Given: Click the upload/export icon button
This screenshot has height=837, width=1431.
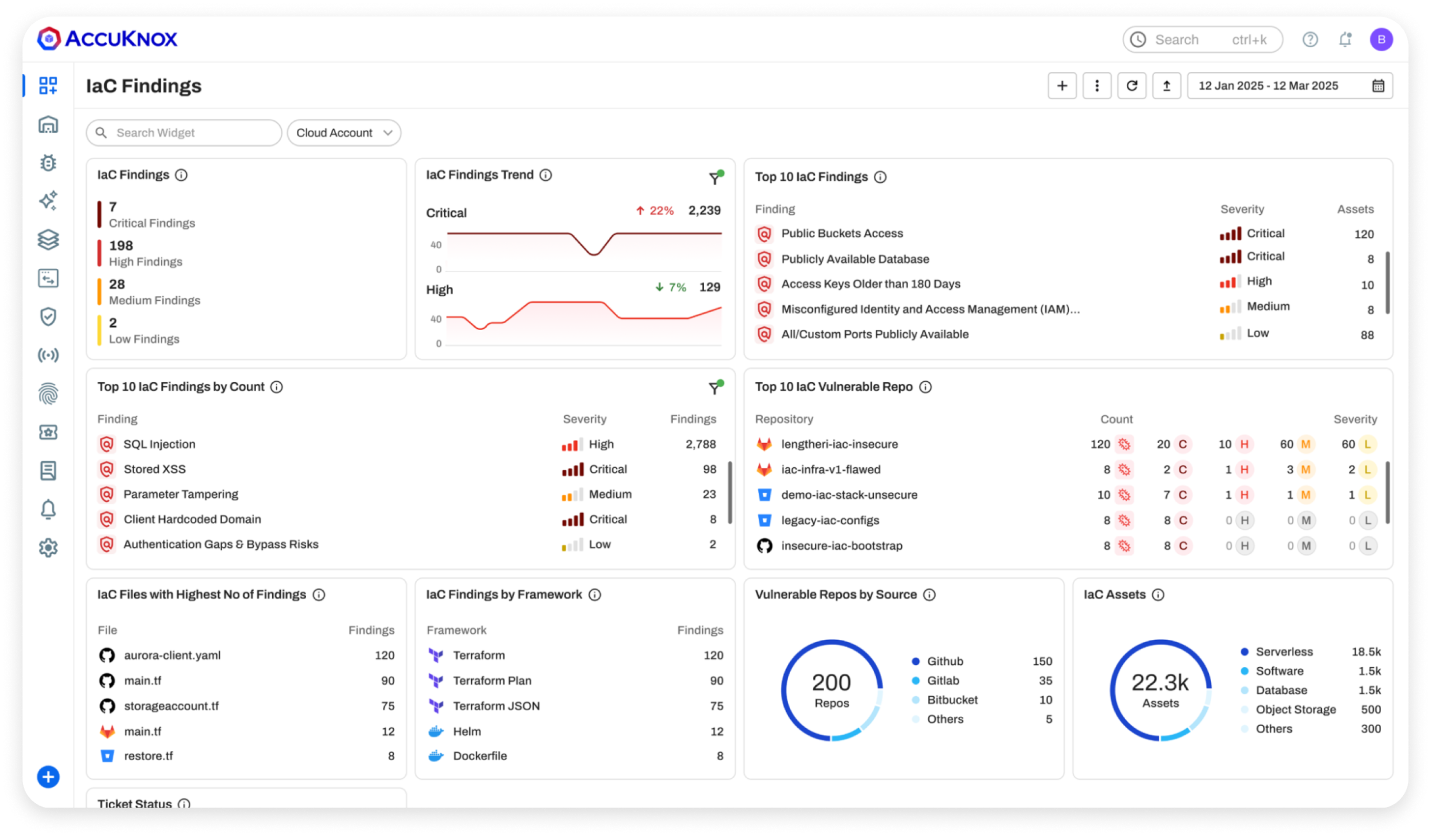Looking at the screenshot, I should tap(1166, 86).
